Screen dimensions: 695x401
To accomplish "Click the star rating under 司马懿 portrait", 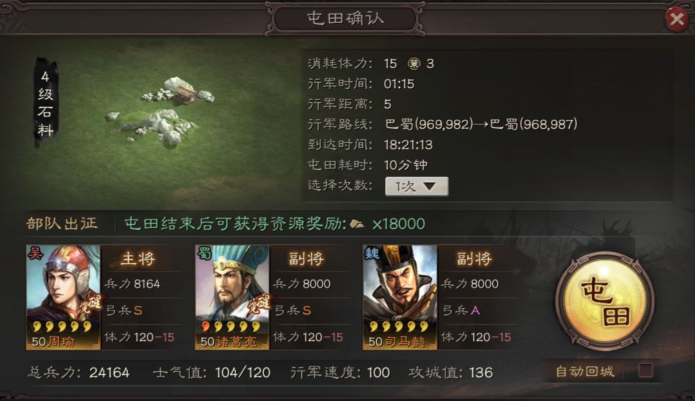I will click(399, 327).
